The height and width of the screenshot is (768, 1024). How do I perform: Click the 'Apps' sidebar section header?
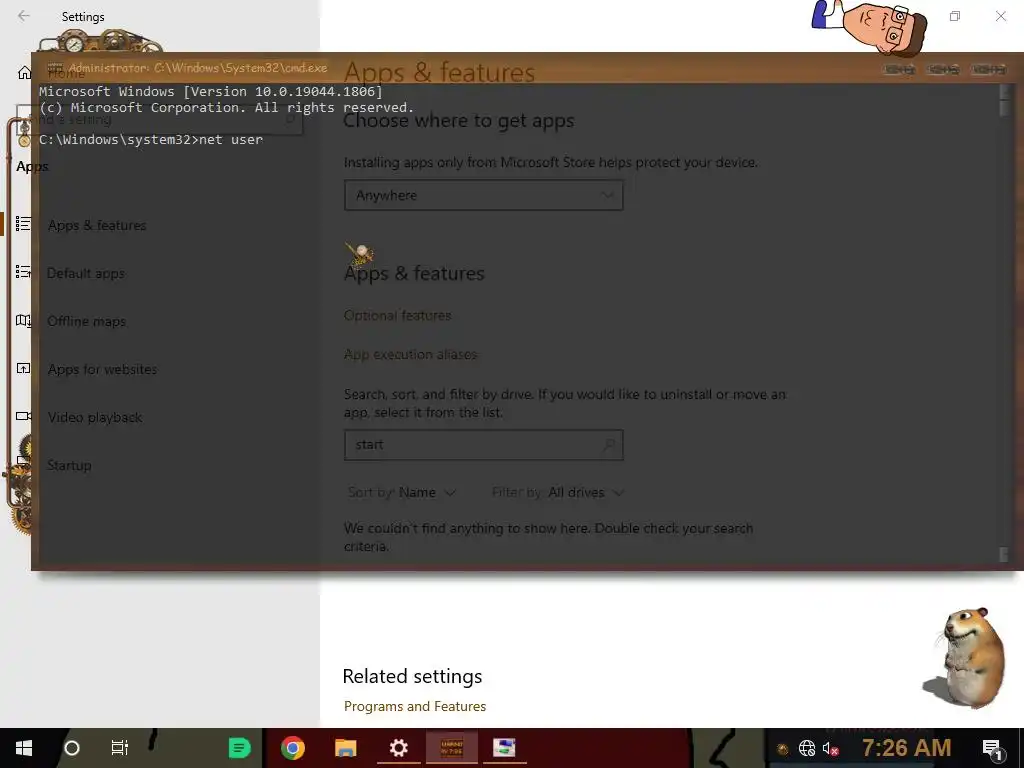[32, 166]
